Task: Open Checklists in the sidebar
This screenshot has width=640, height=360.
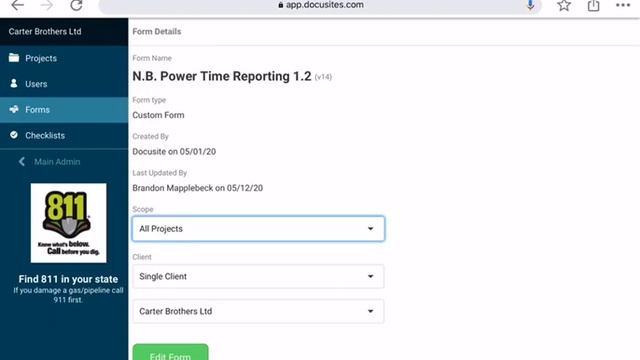Action: [64, 136]
